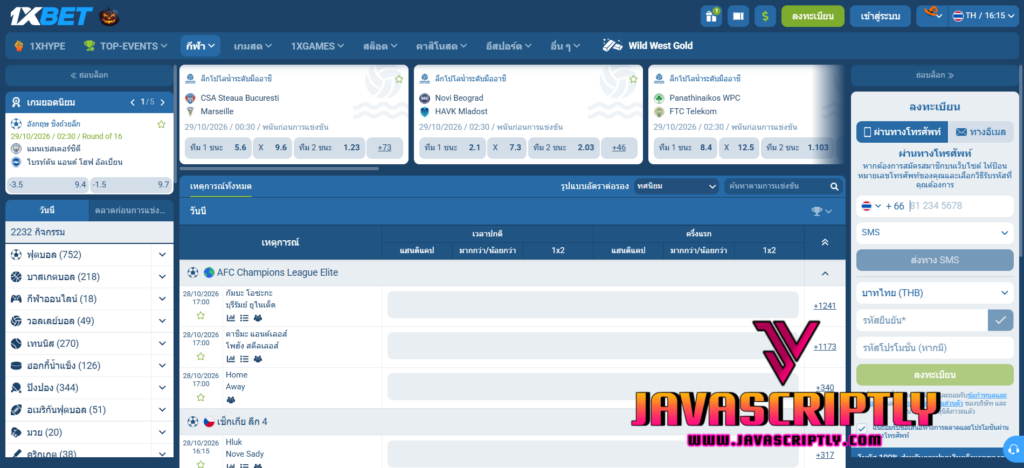Viewport: 1024px width, 468px height.
Task: Collapse the AFC Champions League Elite section
Action: tap(825, 273)
